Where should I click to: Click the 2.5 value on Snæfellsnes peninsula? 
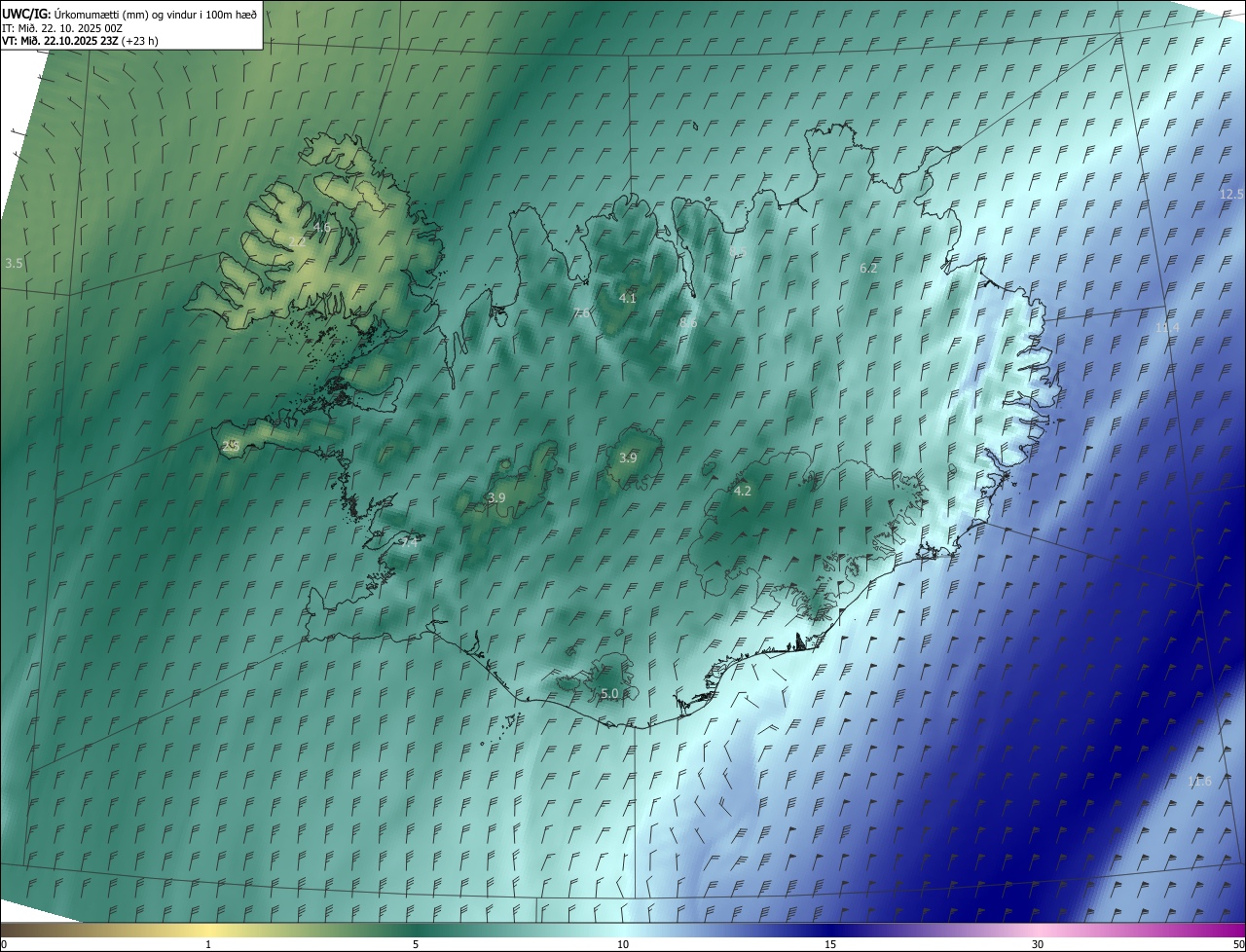[231, 445]
